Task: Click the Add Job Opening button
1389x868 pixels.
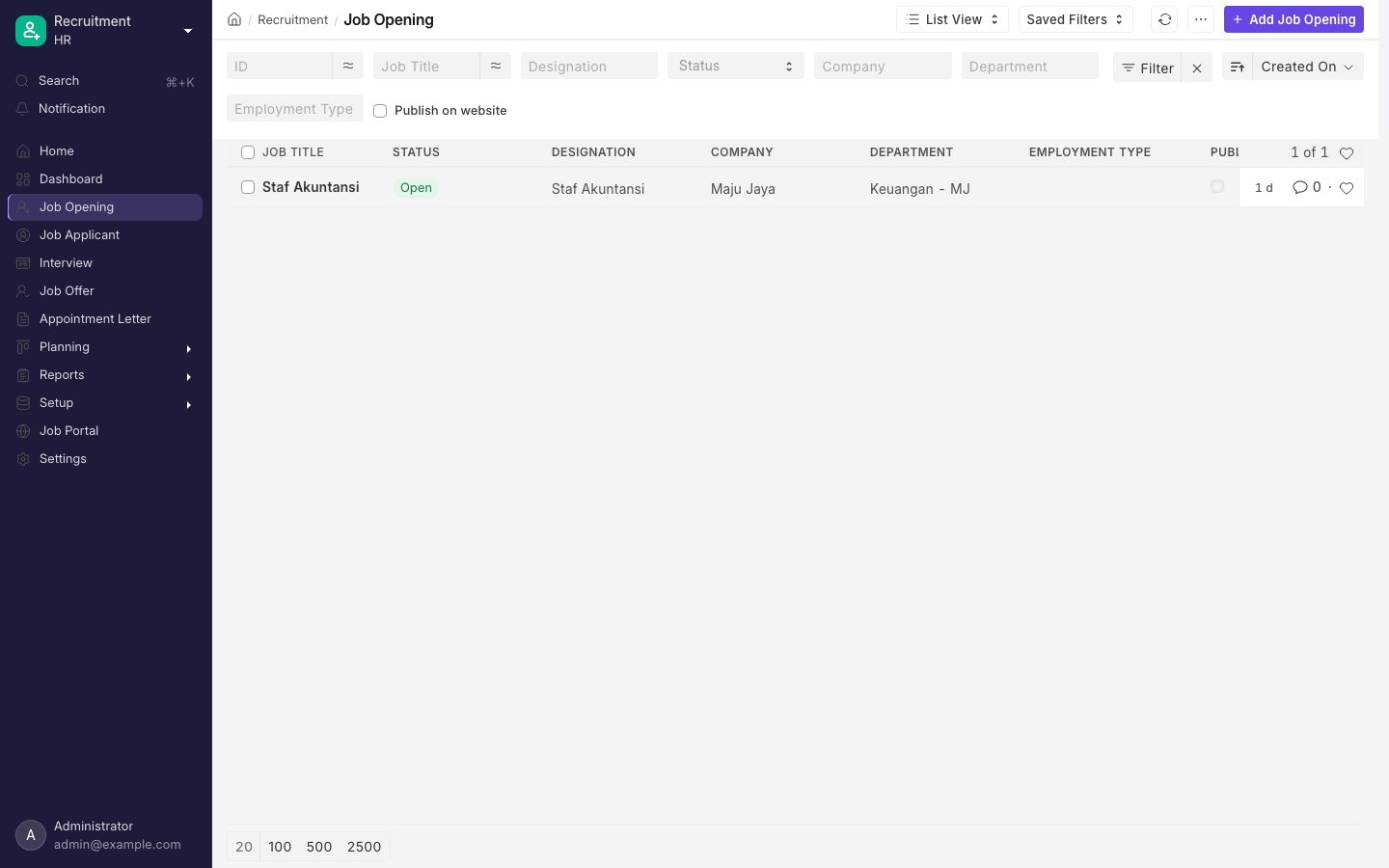Action: tap(1294, 19)
